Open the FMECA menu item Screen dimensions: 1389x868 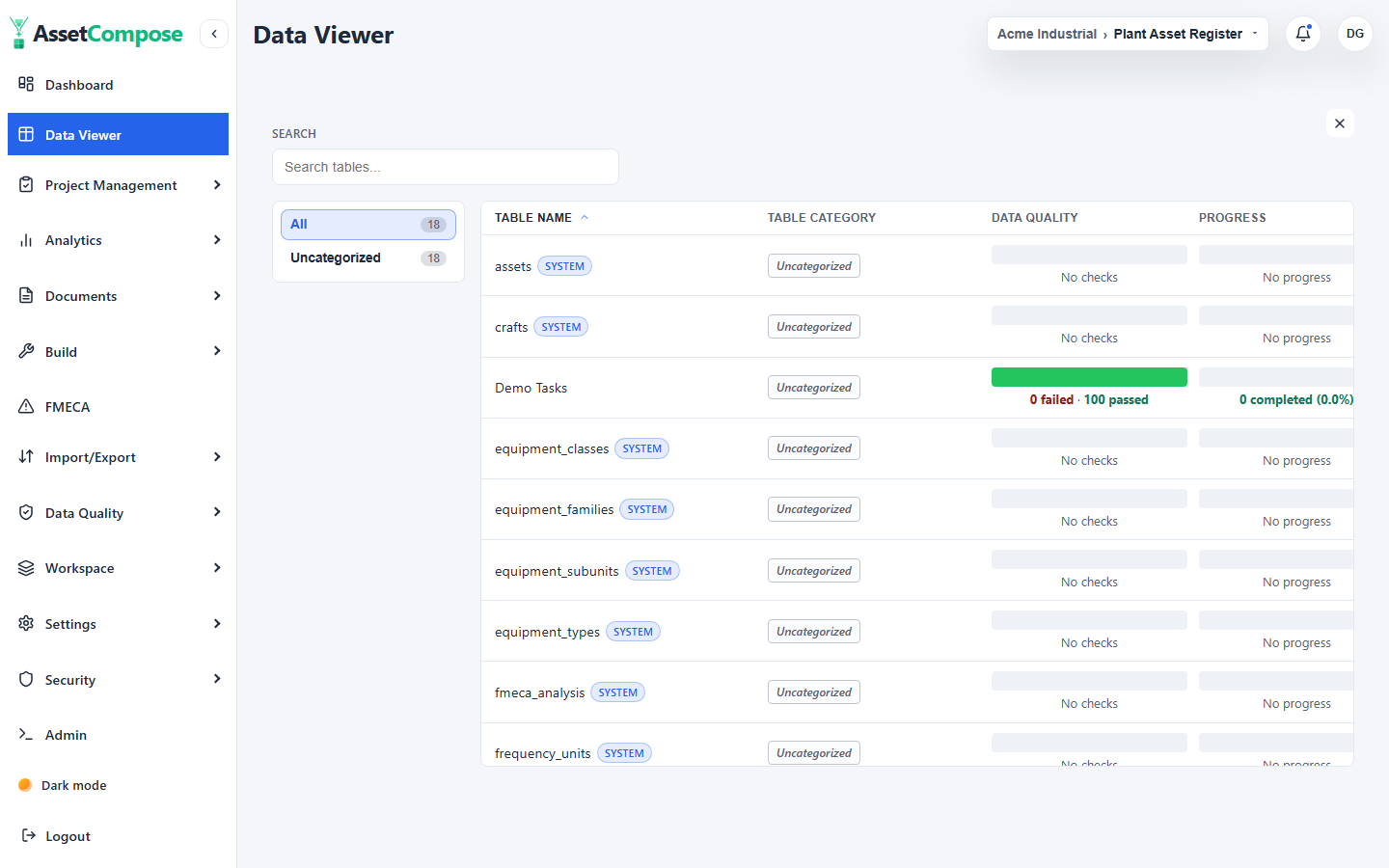pyautogui.click(x=118, y=407)
